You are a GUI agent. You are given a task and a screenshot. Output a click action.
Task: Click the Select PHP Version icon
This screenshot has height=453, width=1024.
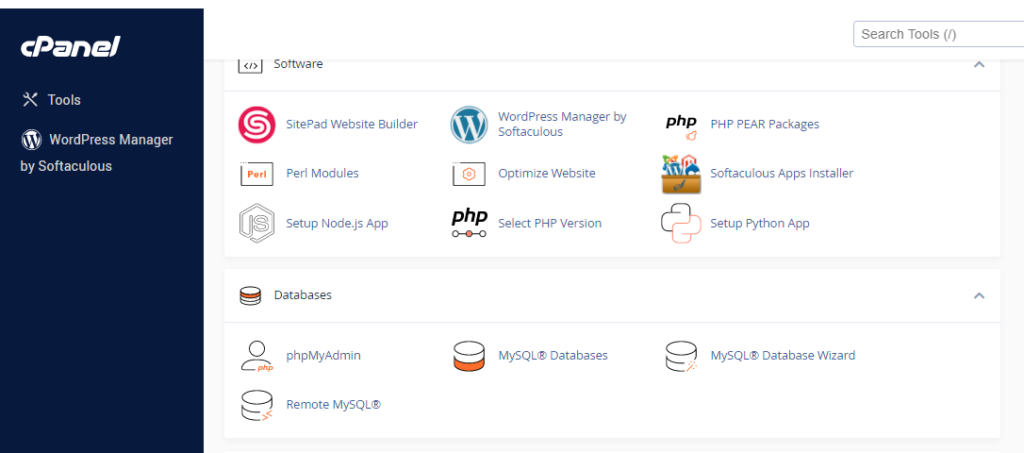point(469,223)
